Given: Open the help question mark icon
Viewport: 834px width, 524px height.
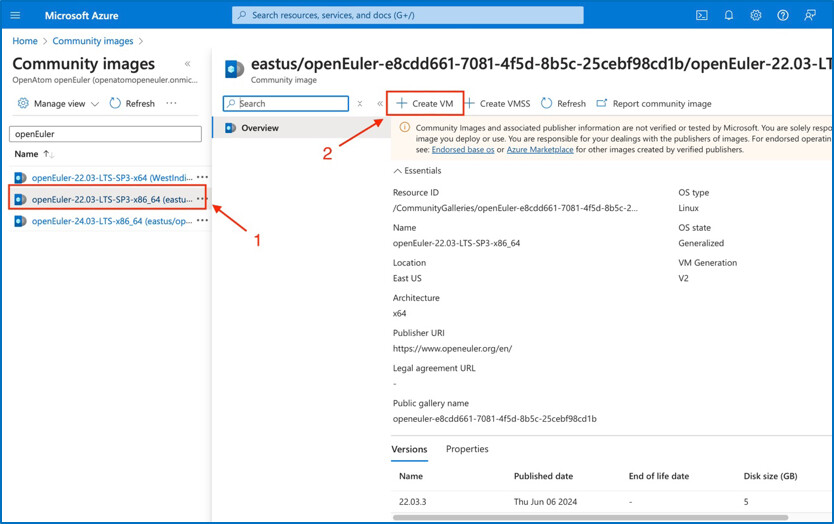Looking at the screenshot, I should point(783,15).
